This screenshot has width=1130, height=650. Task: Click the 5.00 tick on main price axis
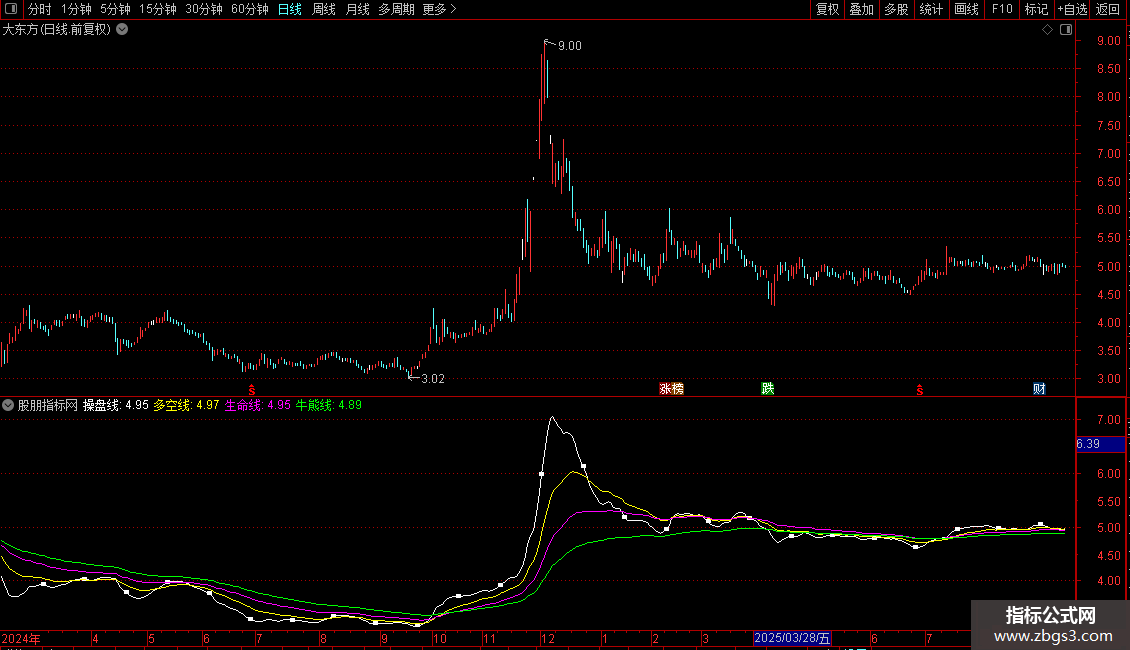(x=1109, y=267)
